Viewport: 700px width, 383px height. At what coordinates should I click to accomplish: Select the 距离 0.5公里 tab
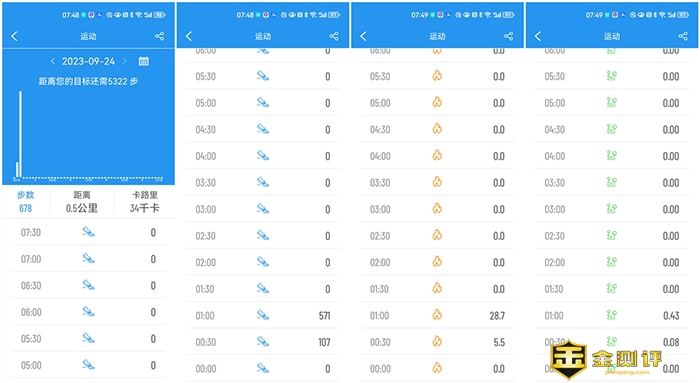[82, 202]
